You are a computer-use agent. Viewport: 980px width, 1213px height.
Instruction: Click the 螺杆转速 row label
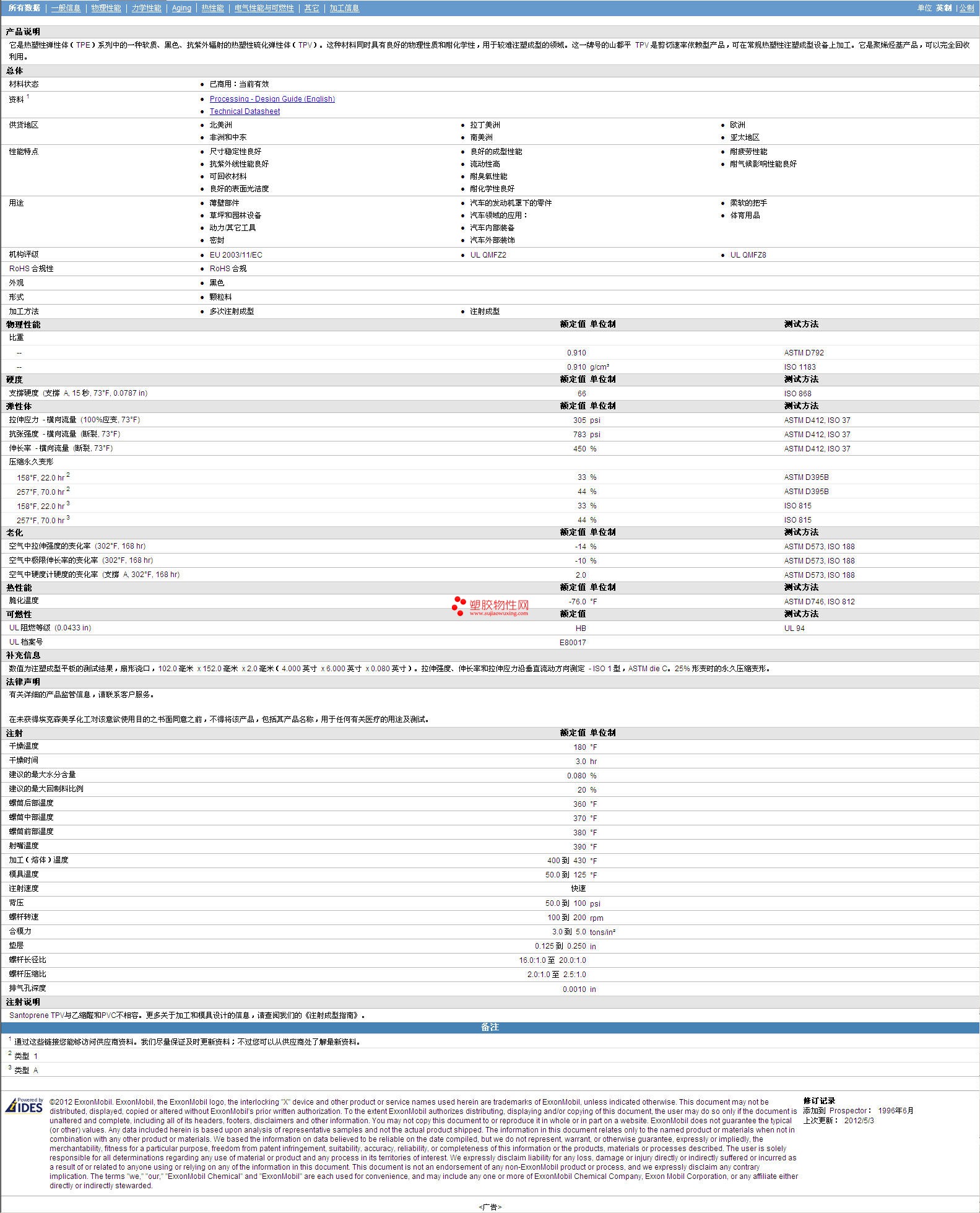pyautogui.click(x=24, y=917)
